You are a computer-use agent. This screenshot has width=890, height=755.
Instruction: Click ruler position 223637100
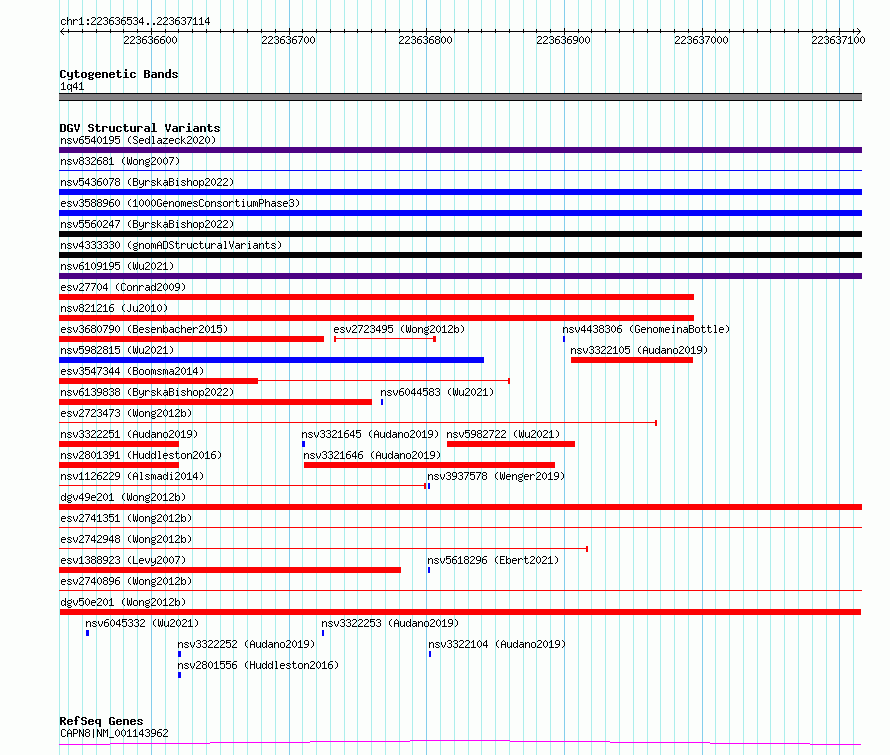tap(838, 40)
